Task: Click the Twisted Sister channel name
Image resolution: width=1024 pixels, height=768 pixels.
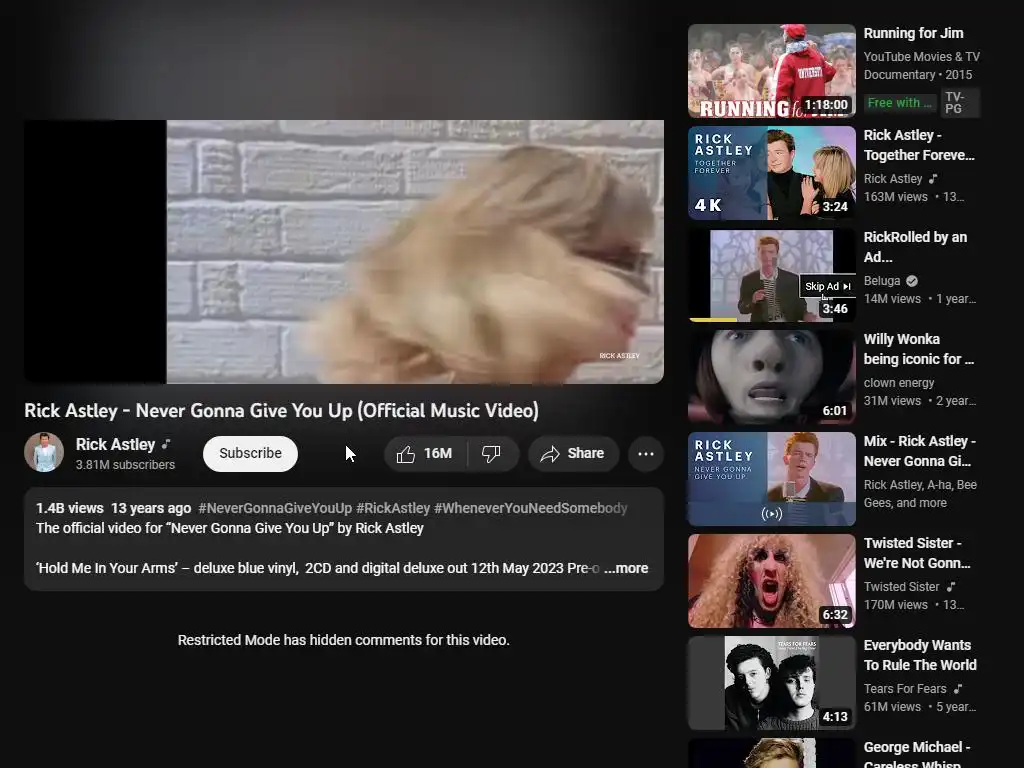Action: coord(901,587)
